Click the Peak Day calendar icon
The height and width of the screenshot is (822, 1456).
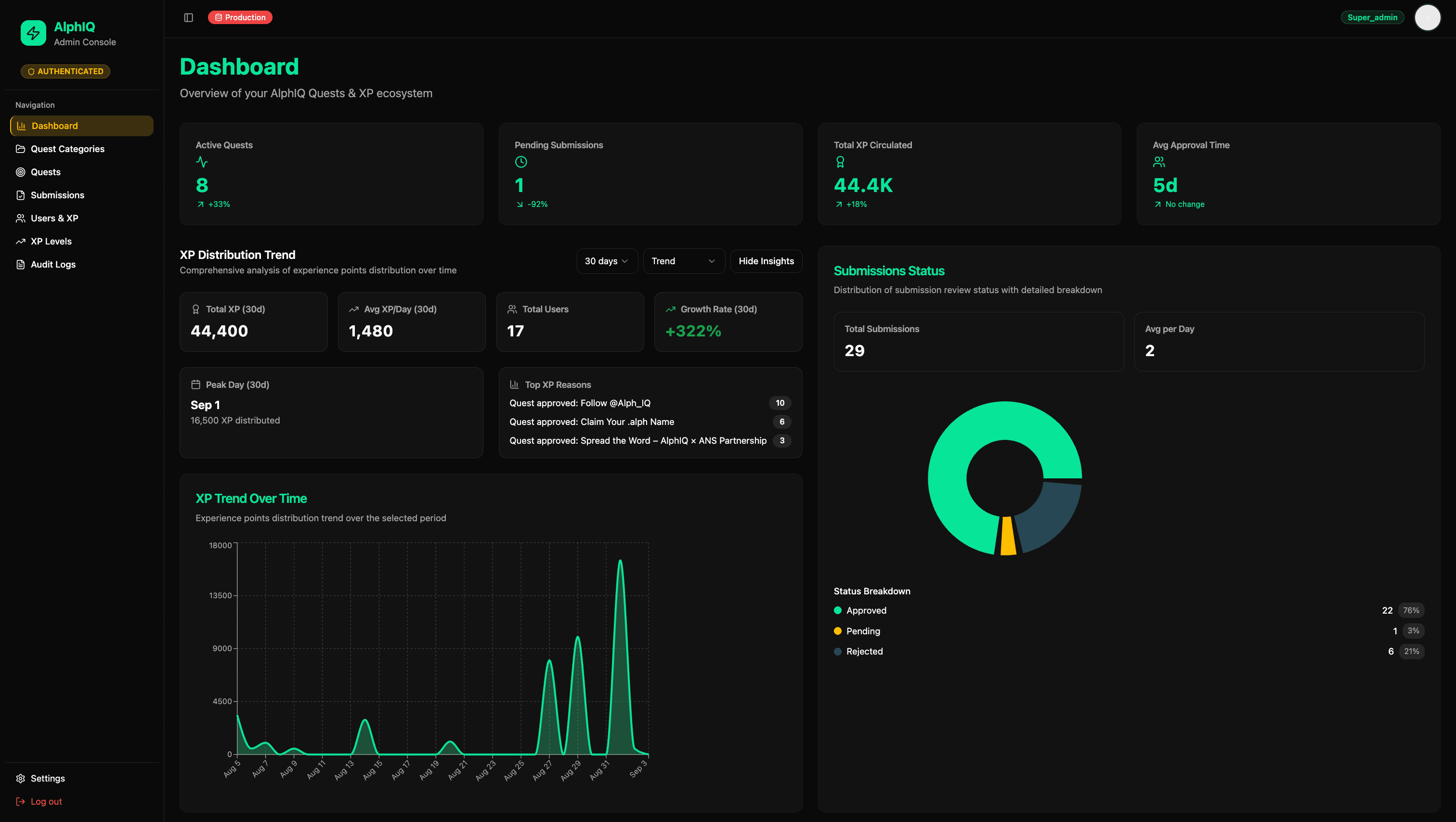tap(195, 385)
